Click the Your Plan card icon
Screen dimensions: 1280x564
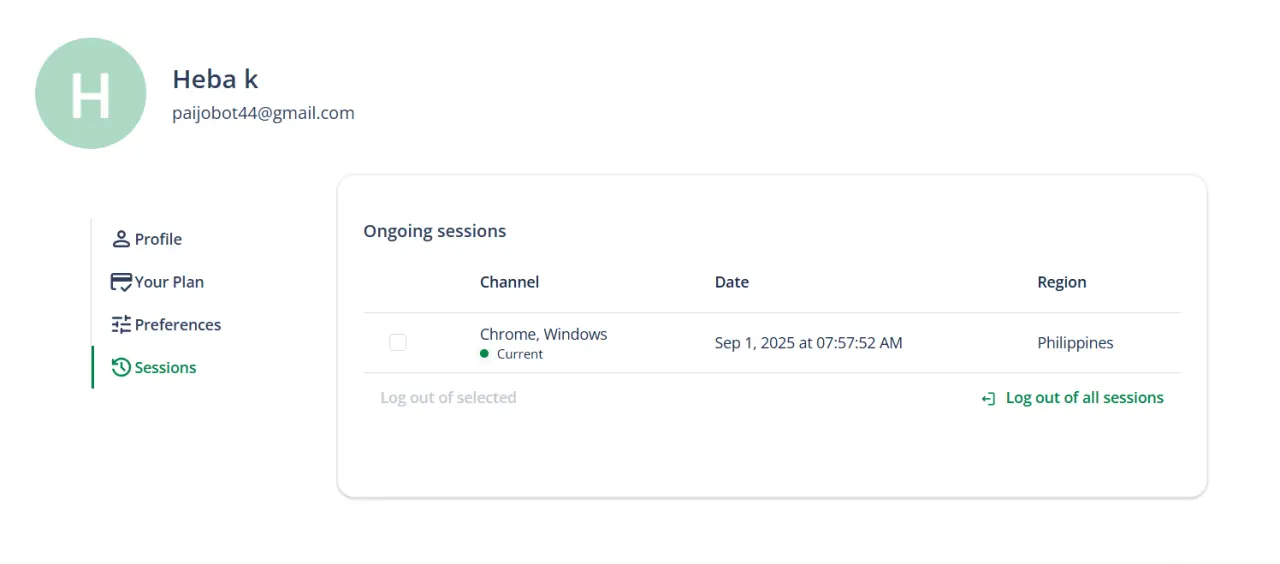click(x=121, y=282)
